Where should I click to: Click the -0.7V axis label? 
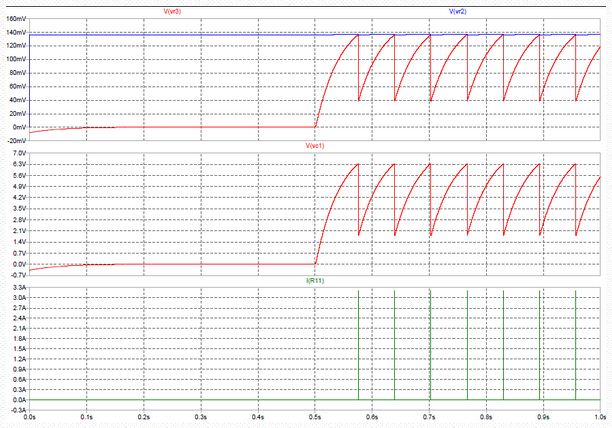point(16,276)
